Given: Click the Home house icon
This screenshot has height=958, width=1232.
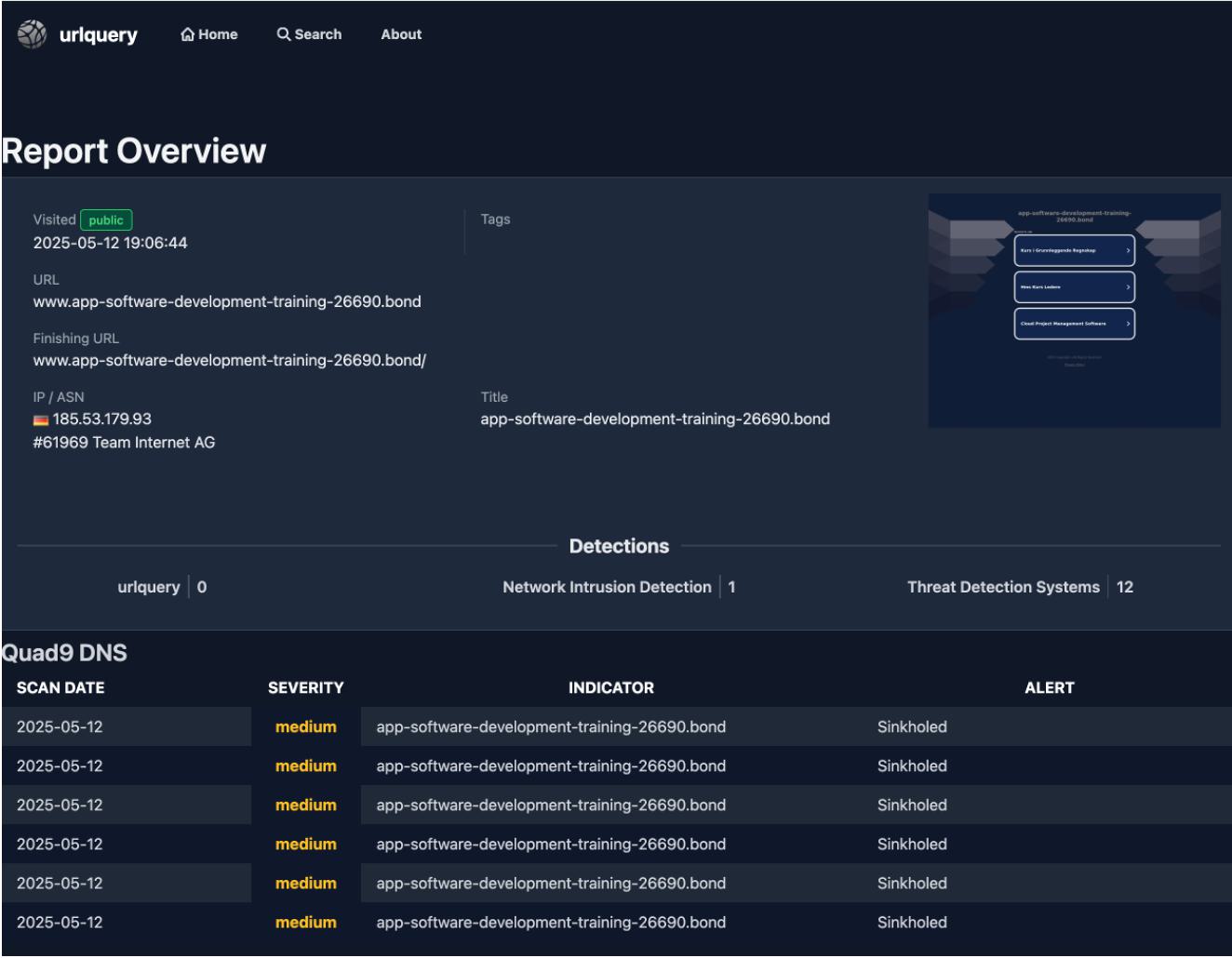Looking at the screenshot, I should [188, 34].
